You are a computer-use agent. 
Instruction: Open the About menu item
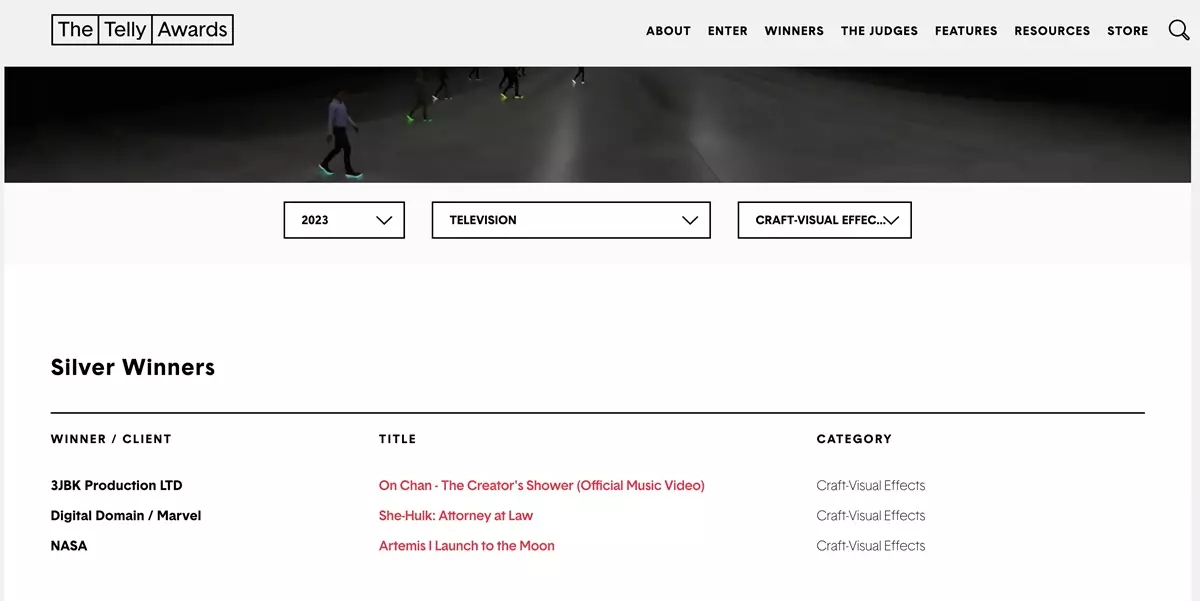pyautogui.click(x=668, y=31)
